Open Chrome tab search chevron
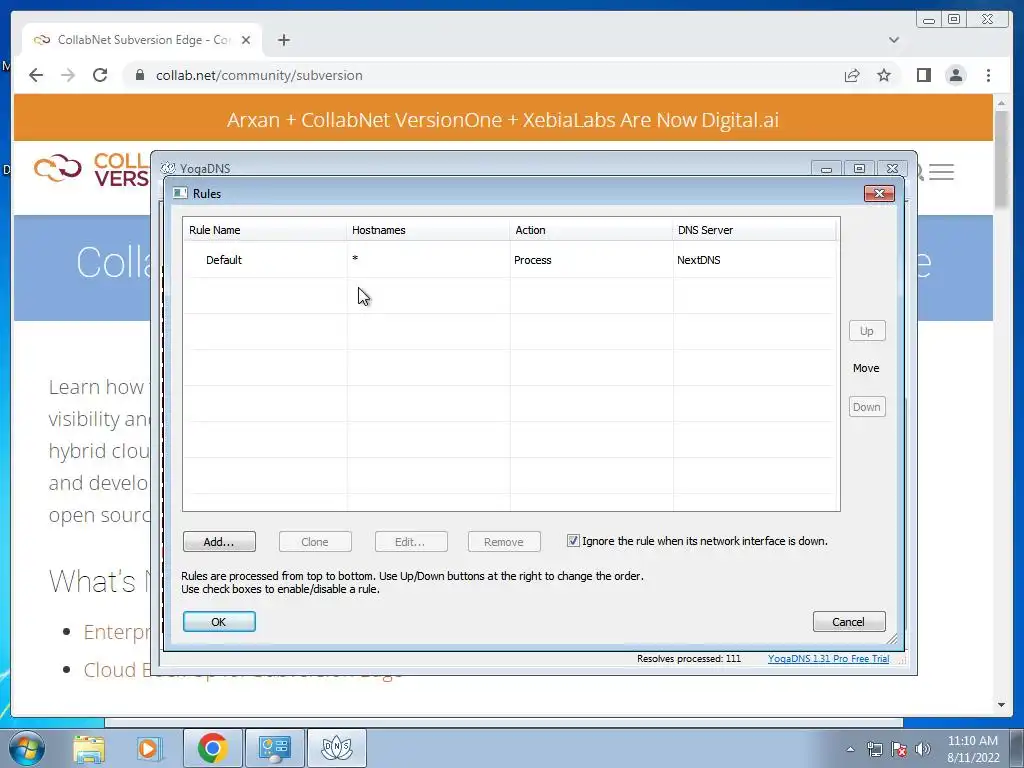This screenshot has height=768, width=1024. coord(894,40)
